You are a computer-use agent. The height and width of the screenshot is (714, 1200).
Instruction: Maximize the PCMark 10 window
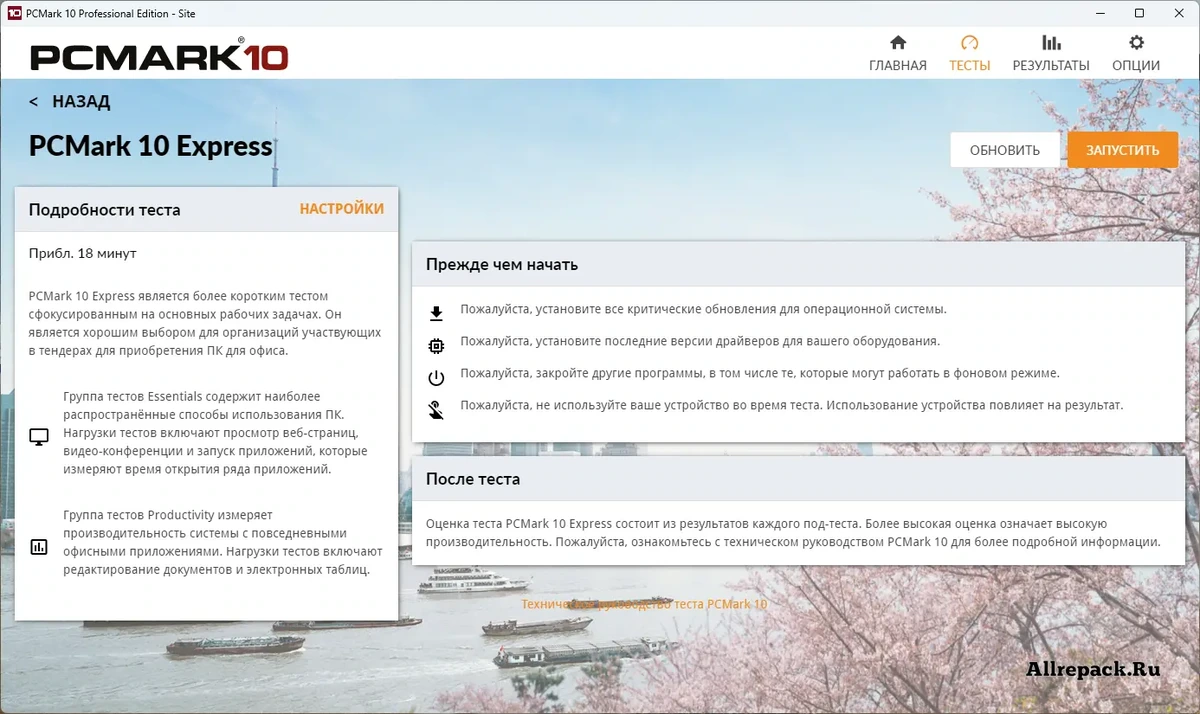[1139, 13]
